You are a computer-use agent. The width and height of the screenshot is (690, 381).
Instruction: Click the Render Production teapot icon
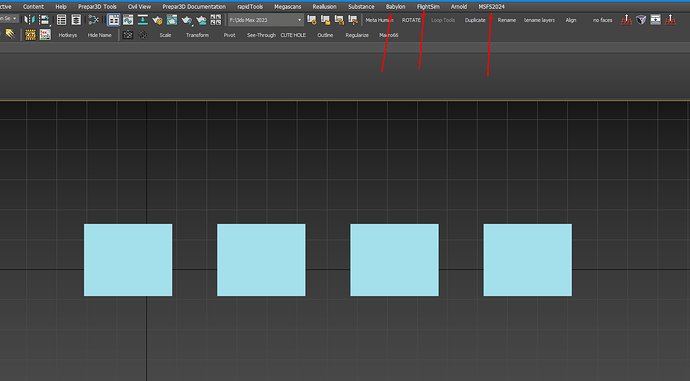187,20
